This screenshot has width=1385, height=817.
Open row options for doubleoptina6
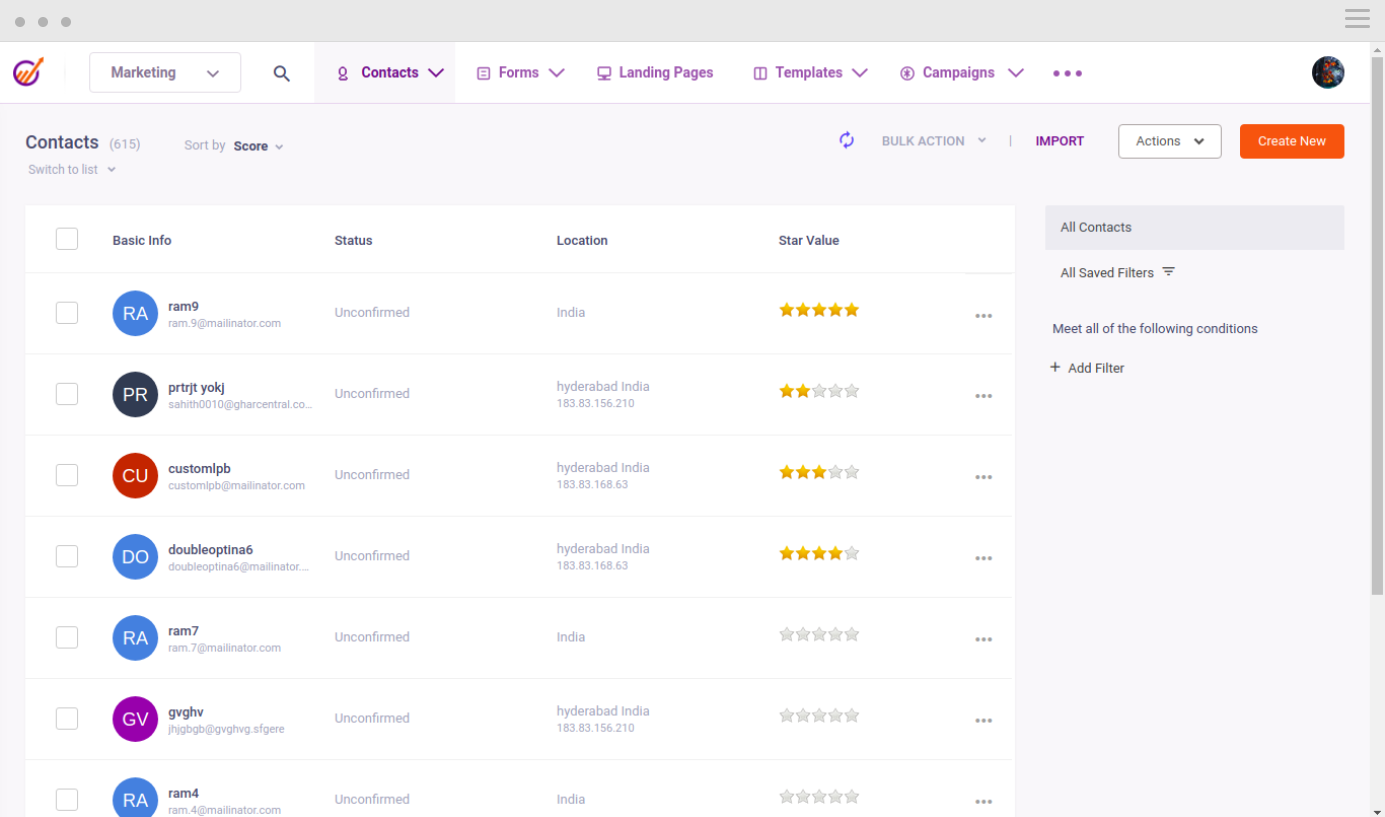point(984,558)
